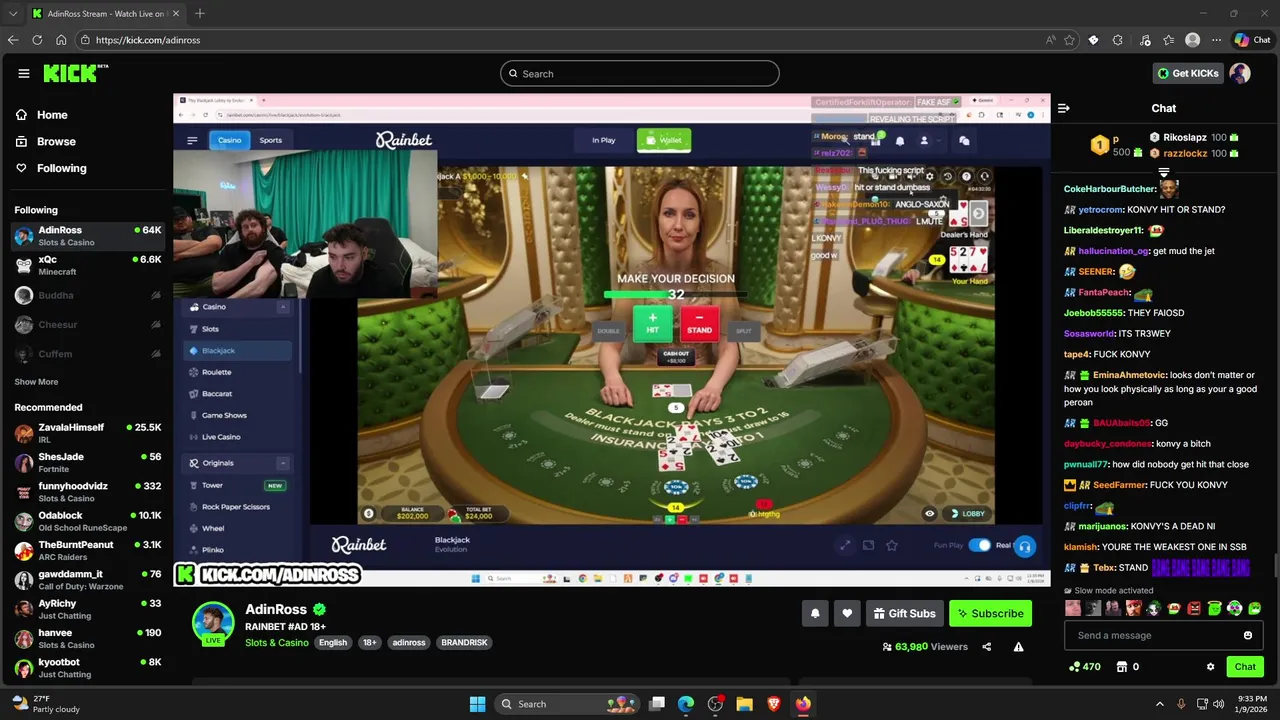Open the Copilot Chat button in browser
Screen dimensions: 1280x720
[1252, 40]
